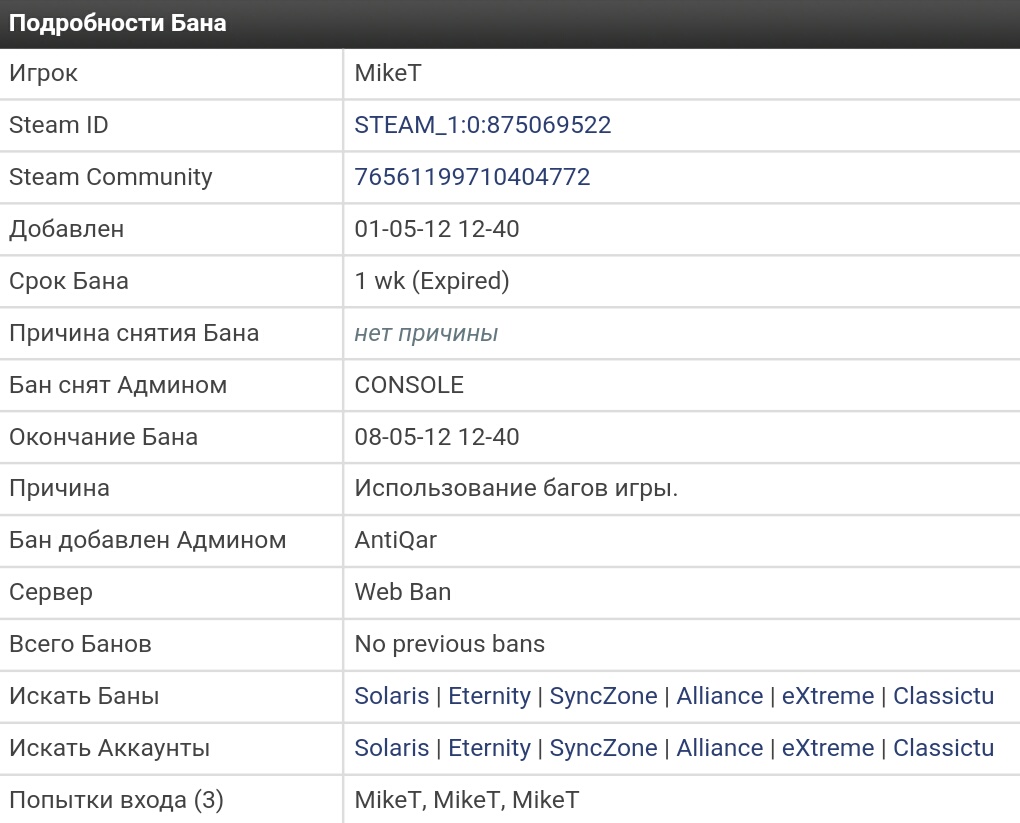Search accounts on Solaris
Viewport: 1020px width, 823px height.
391,748
